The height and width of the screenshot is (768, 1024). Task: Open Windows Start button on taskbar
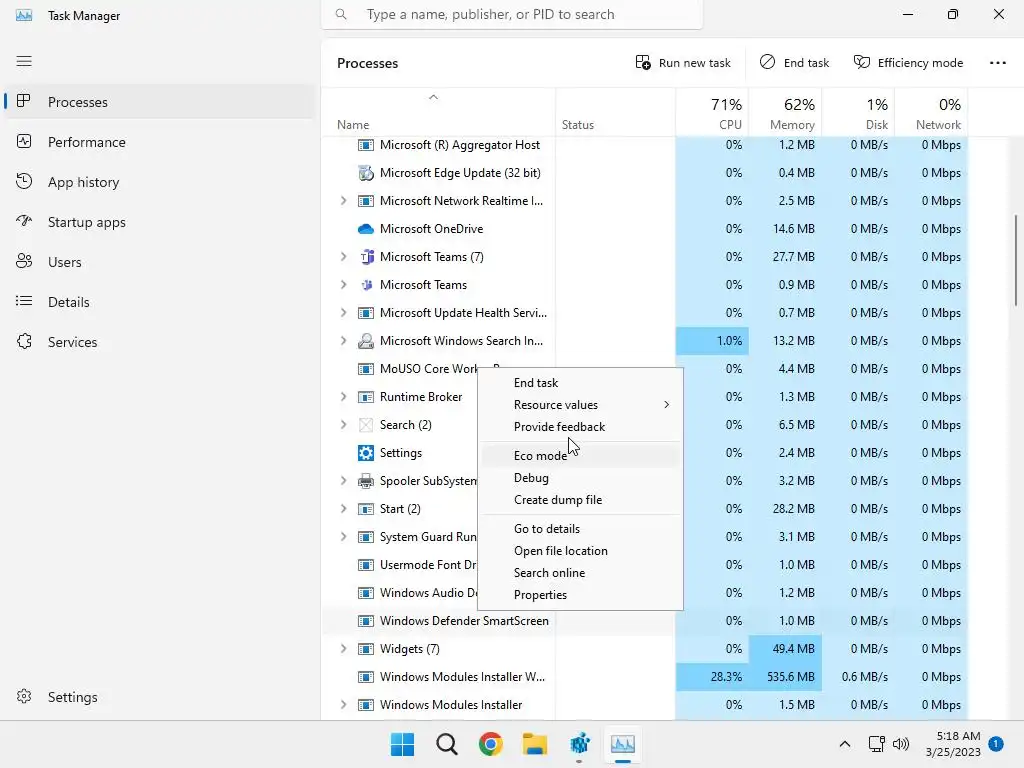[402, 744]
